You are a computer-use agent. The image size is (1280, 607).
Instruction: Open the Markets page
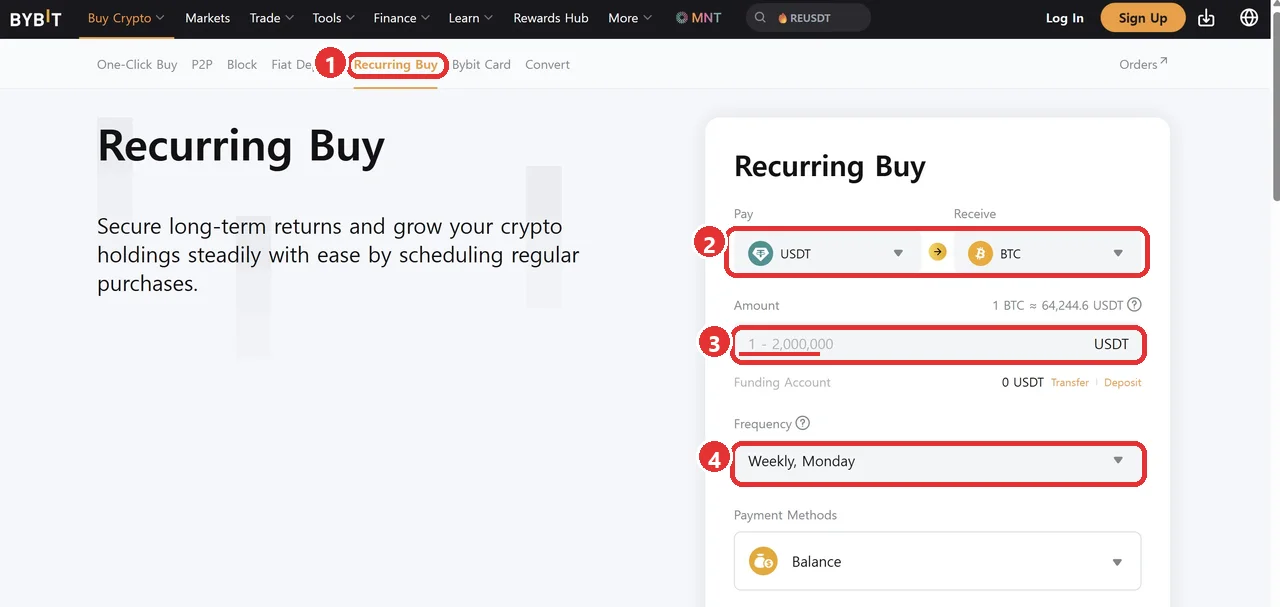207,18
